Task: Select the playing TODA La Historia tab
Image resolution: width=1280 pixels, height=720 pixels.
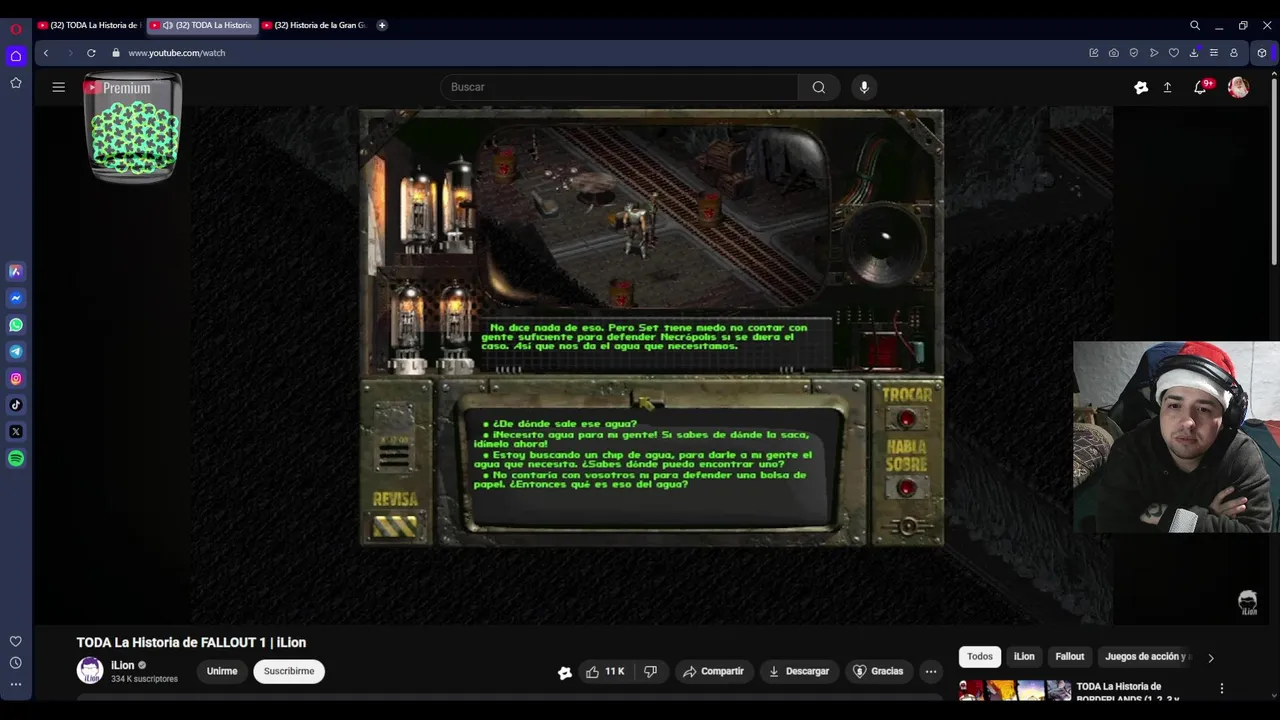Action: 203,25
